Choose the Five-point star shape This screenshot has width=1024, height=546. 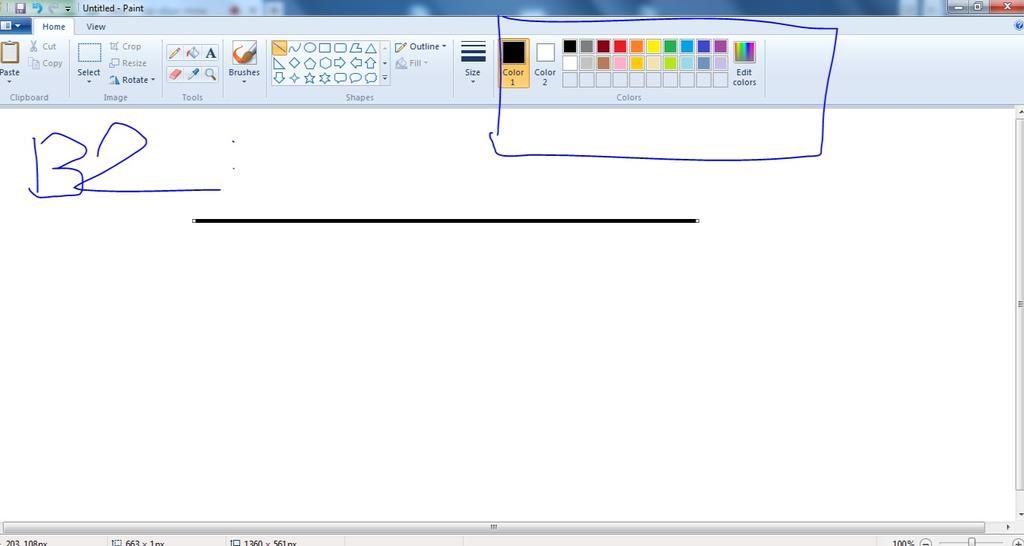point(310,78)
